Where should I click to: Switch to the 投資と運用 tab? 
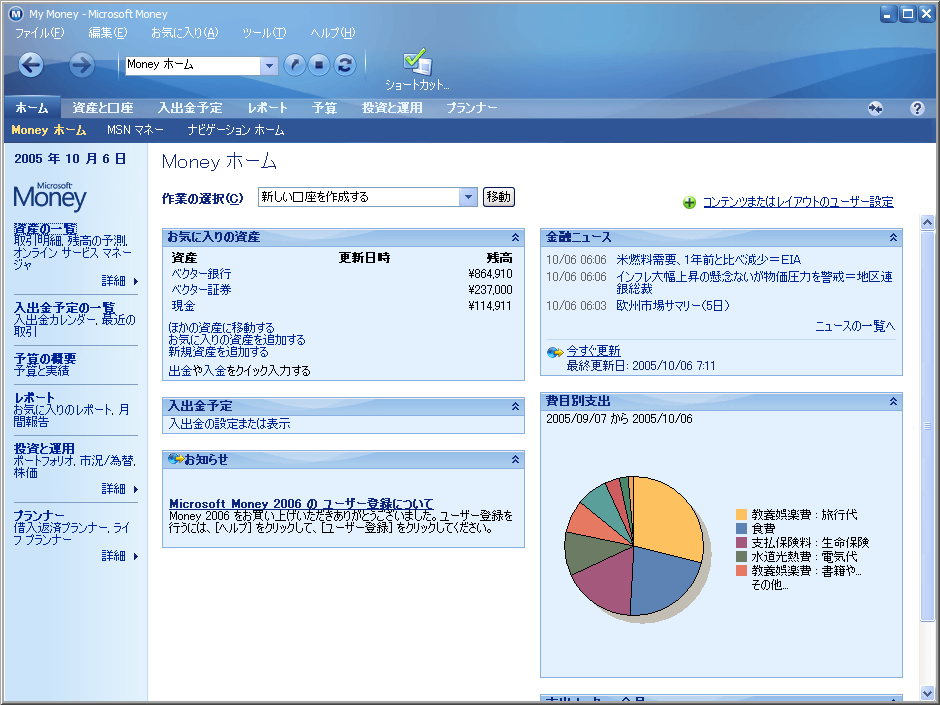[392, 108]
